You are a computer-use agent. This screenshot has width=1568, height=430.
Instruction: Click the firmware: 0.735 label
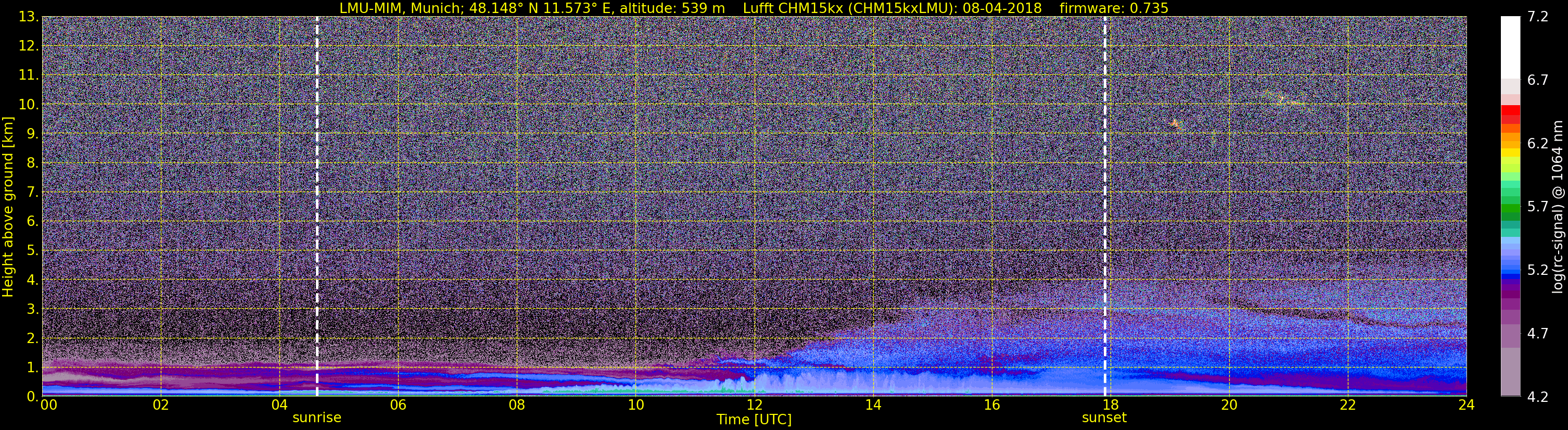tap(1114, 8)
